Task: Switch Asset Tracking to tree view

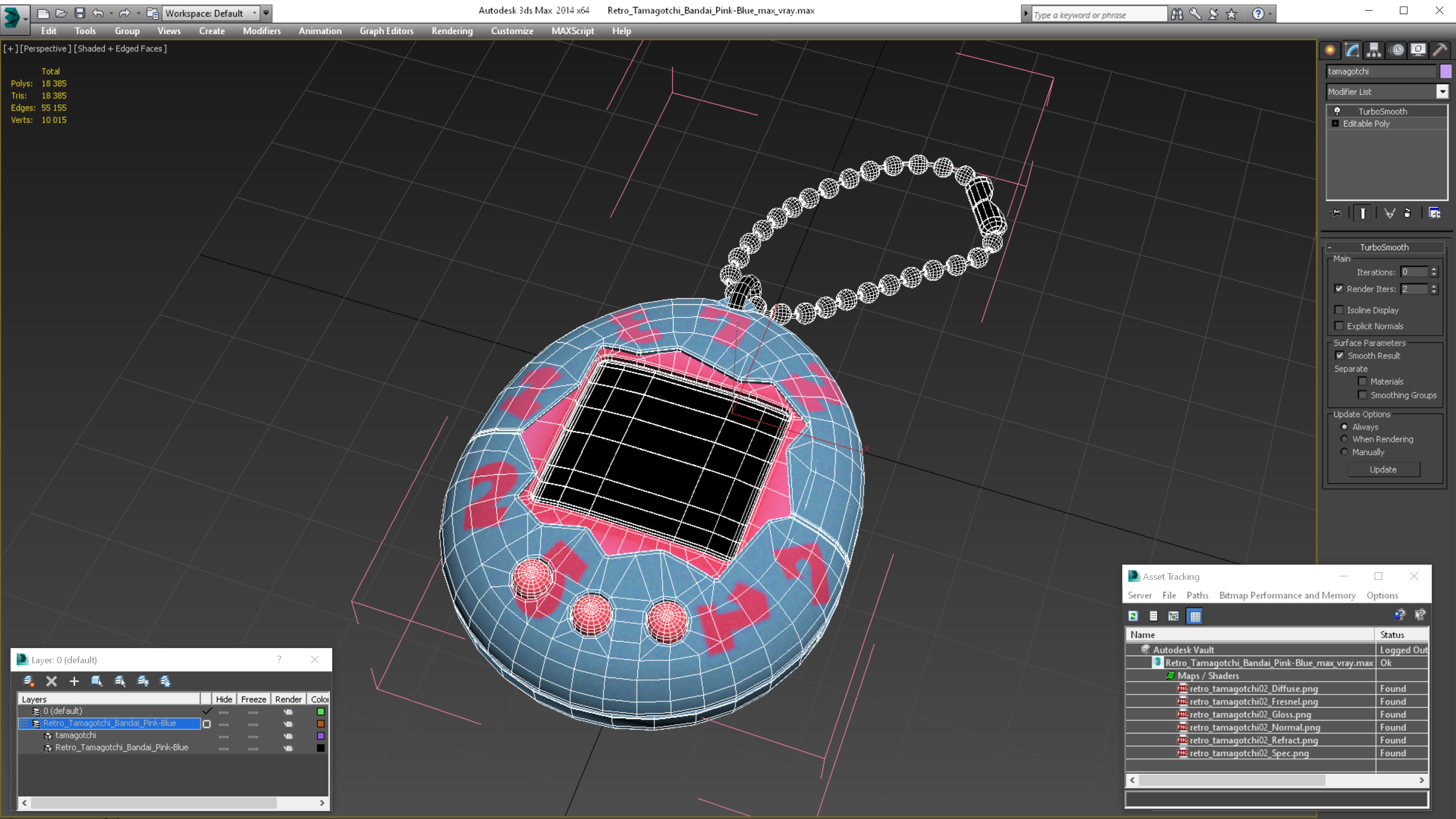Action: point(1174,616)
